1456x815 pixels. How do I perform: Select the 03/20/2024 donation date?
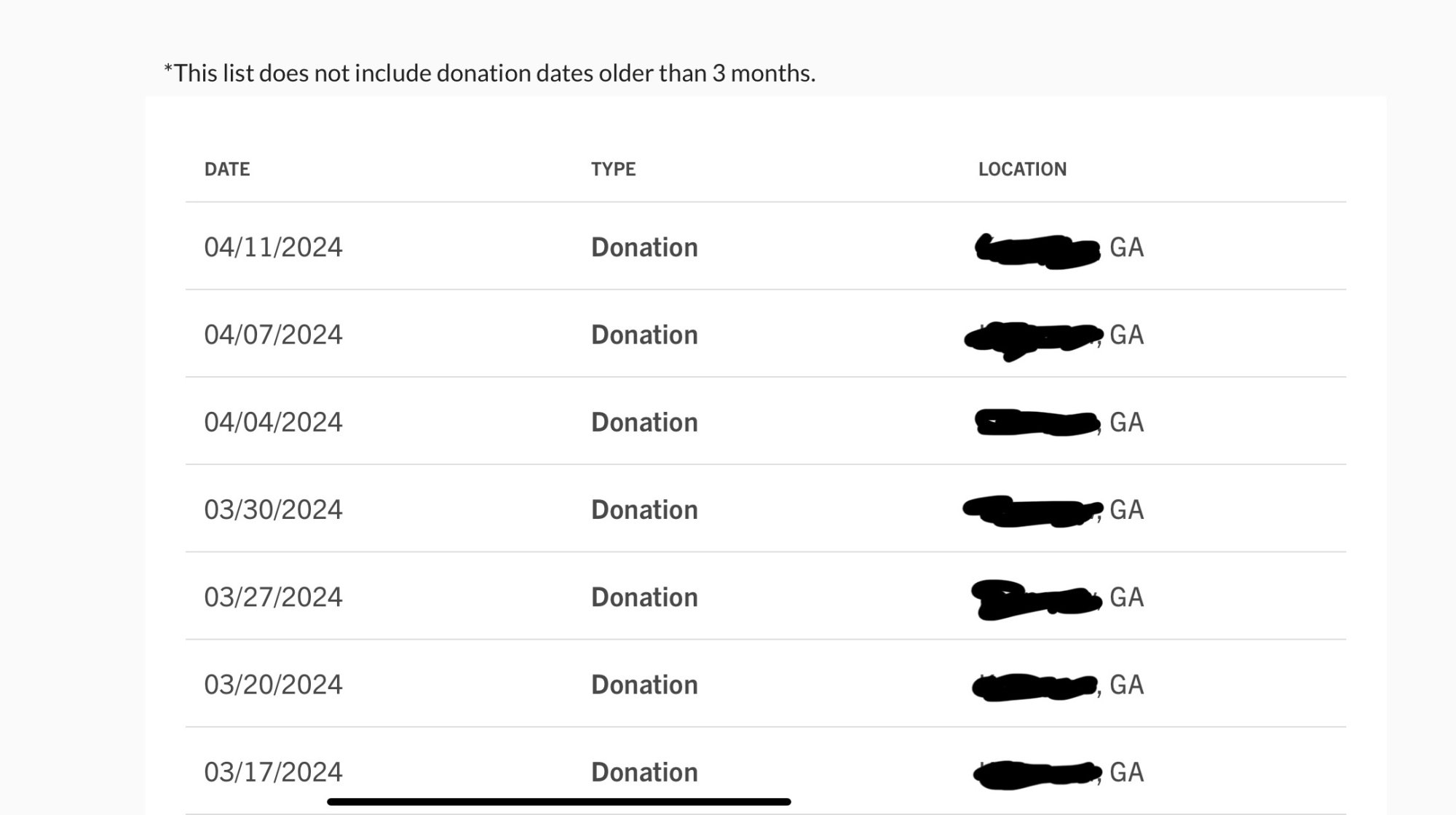click(273, 685)
